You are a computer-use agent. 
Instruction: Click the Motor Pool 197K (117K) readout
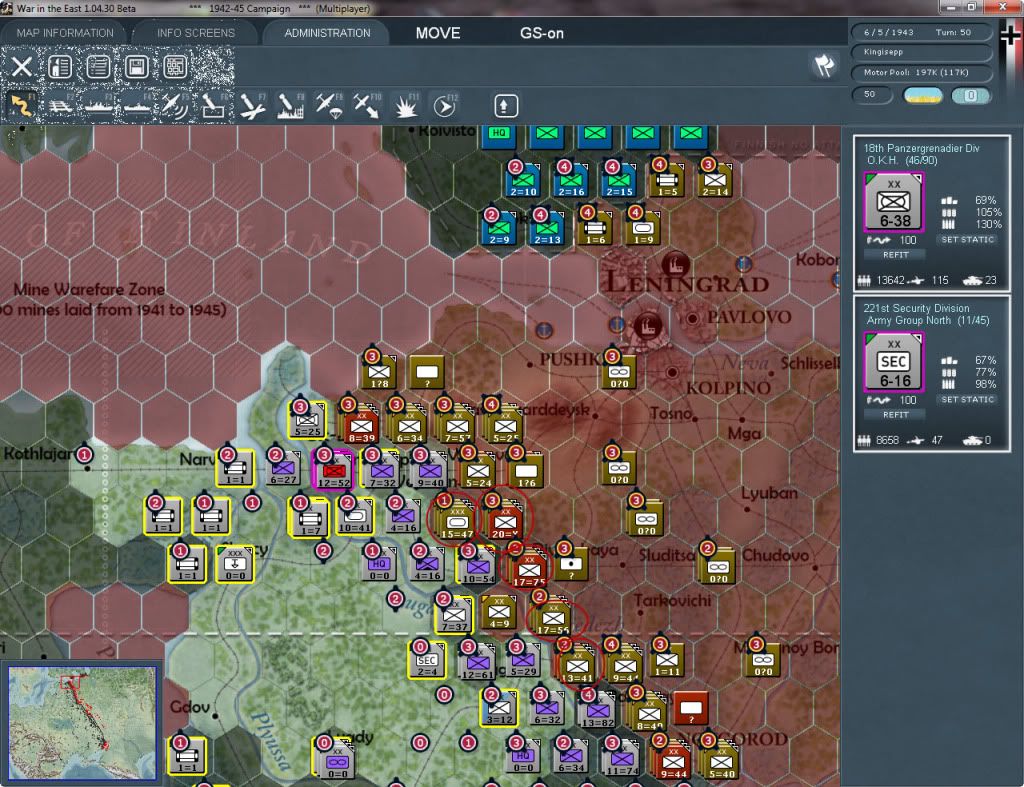(920, 72)
